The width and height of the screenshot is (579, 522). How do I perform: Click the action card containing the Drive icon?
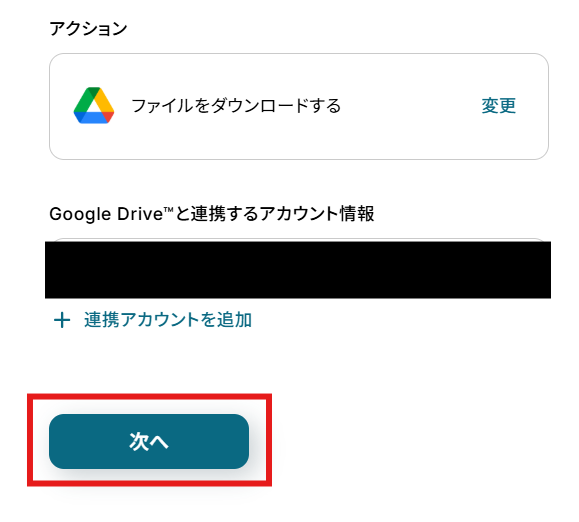pos(299,106)
